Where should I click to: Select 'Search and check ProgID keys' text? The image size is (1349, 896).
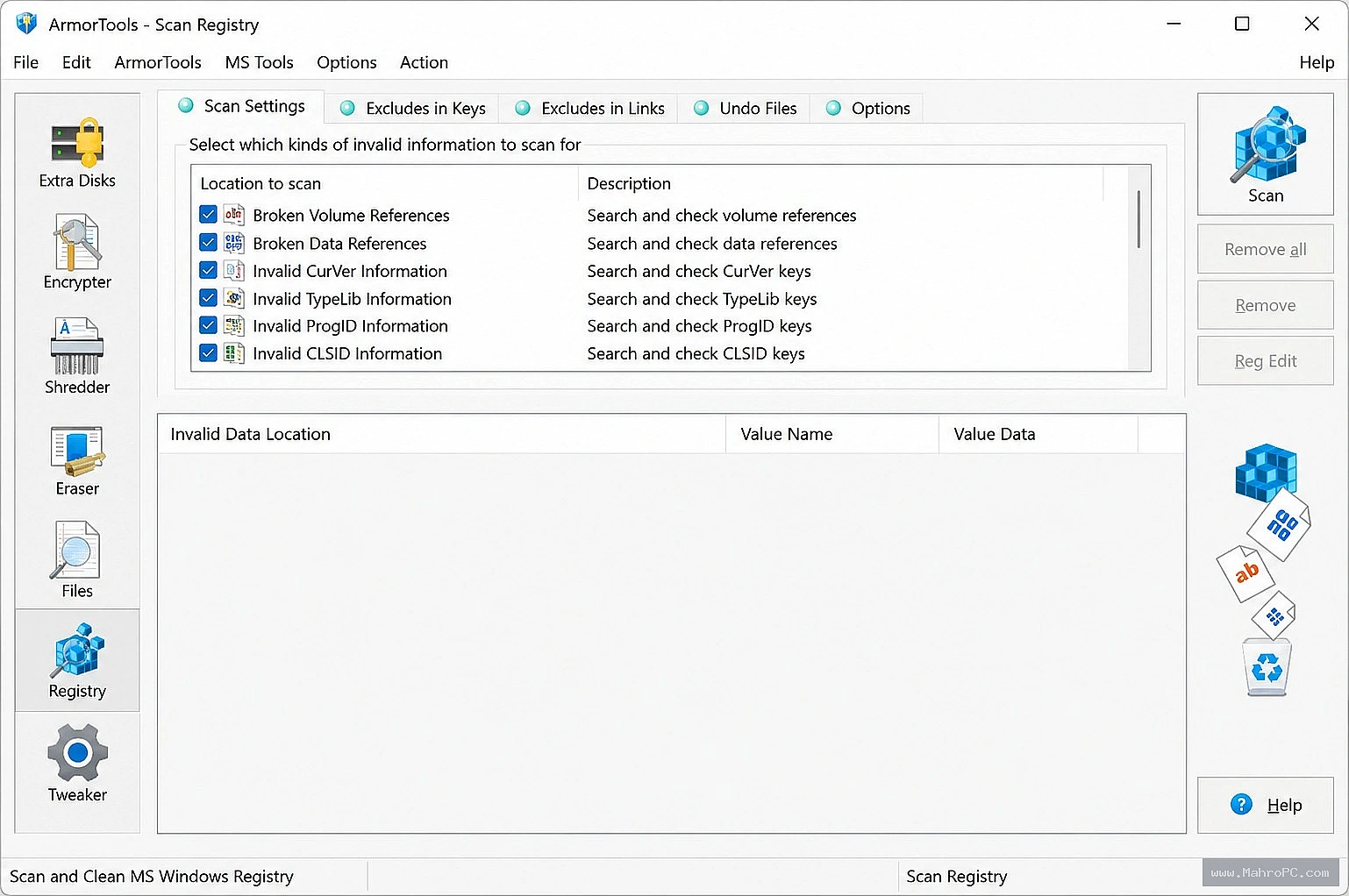(x=699, y=326)
